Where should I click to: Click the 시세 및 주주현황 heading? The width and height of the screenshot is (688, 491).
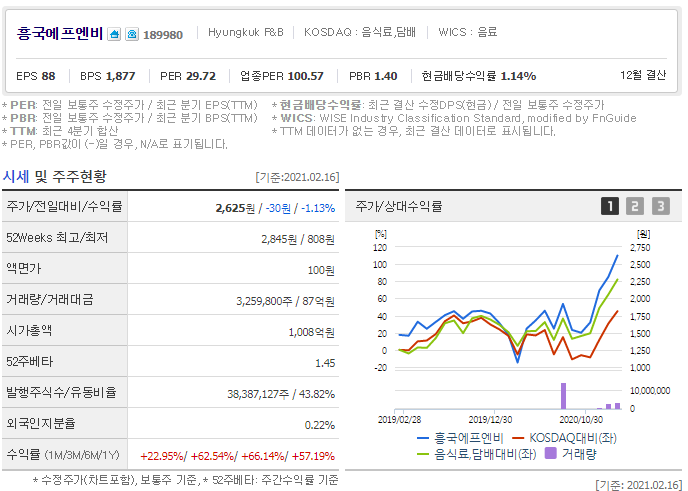click(54, 176)
